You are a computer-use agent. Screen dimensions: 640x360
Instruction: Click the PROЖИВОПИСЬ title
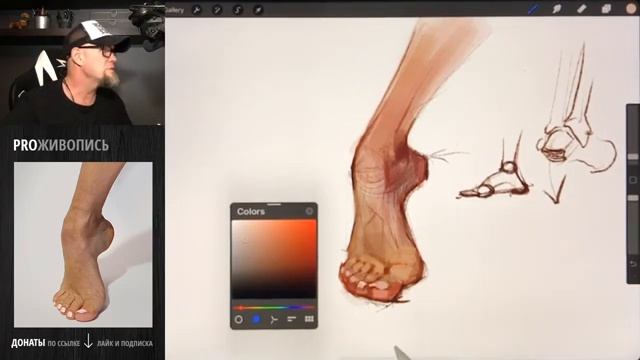tap(61, 145)
